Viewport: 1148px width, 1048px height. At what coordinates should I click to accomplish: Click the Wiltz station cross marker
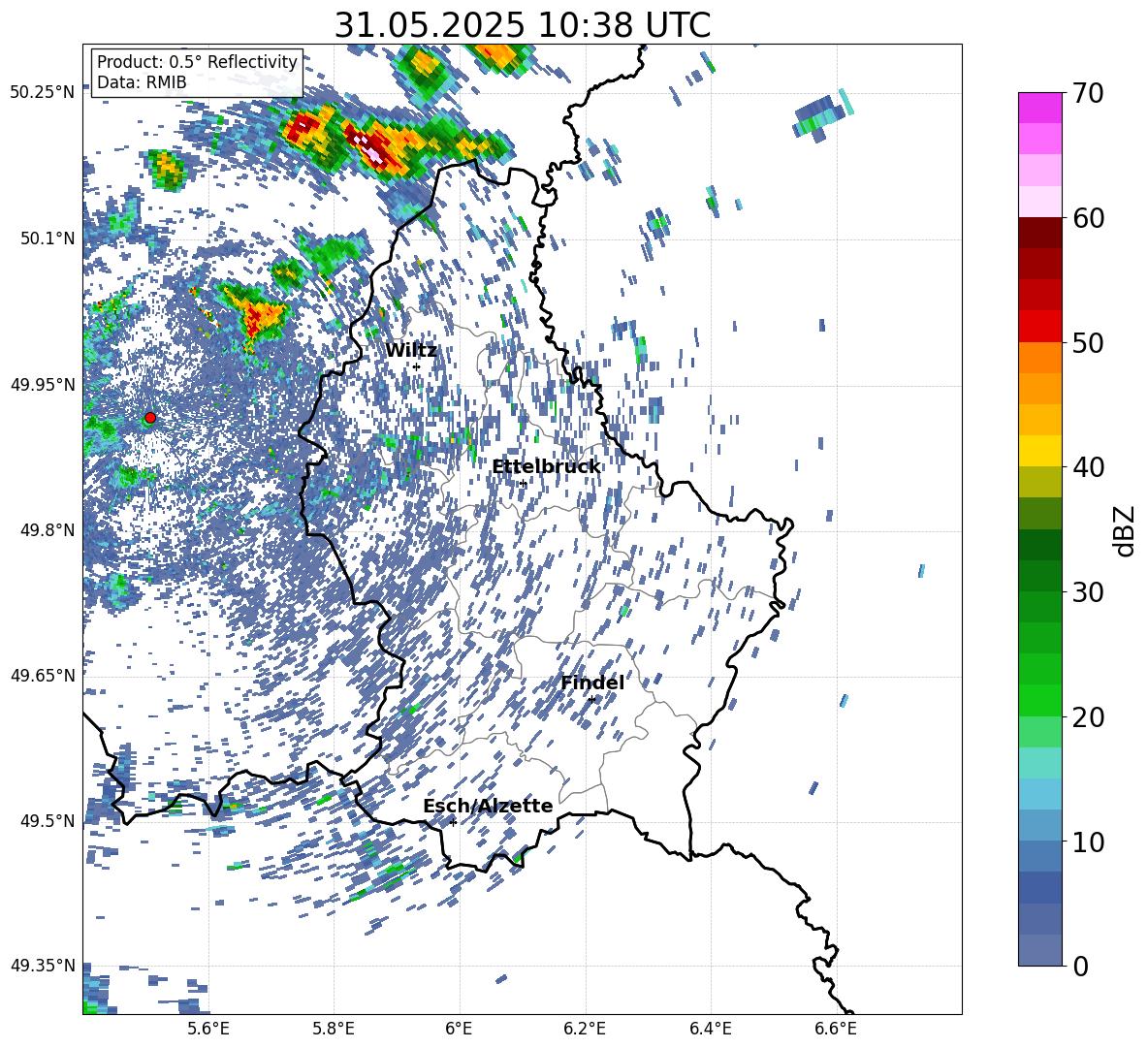pyautogui.click(x=416, y=366)
